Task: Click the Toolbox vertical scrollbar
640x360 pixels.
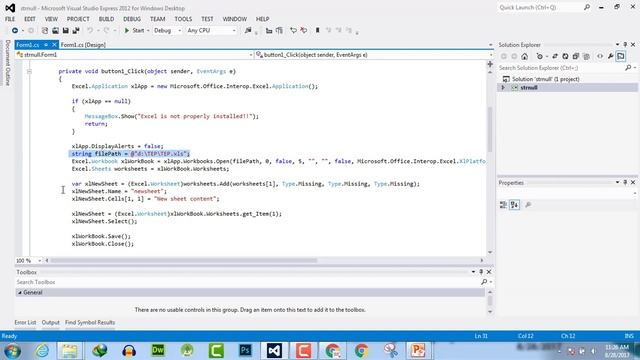Action: click(x=490, y=302)
